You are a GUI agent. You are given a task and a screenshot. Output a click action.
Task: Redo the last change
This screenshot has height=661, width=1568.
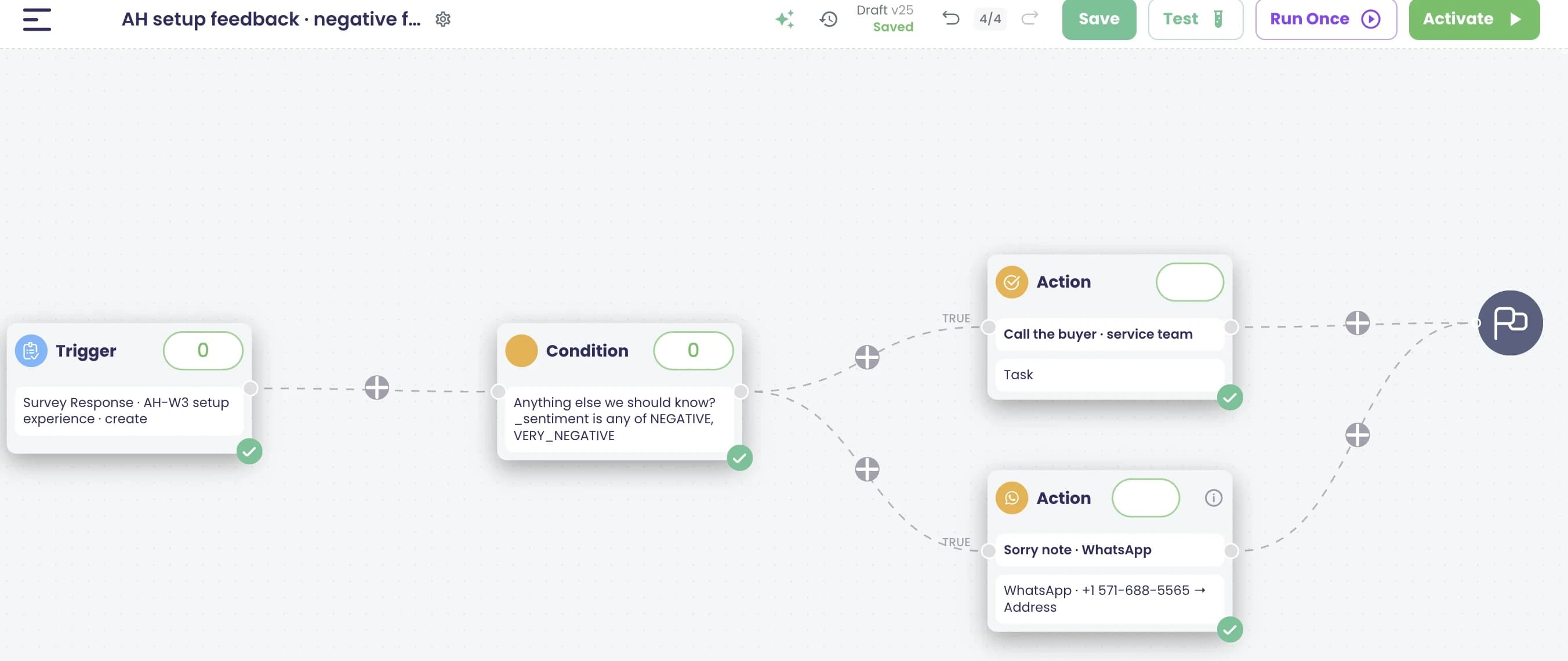coord(1030,18)
